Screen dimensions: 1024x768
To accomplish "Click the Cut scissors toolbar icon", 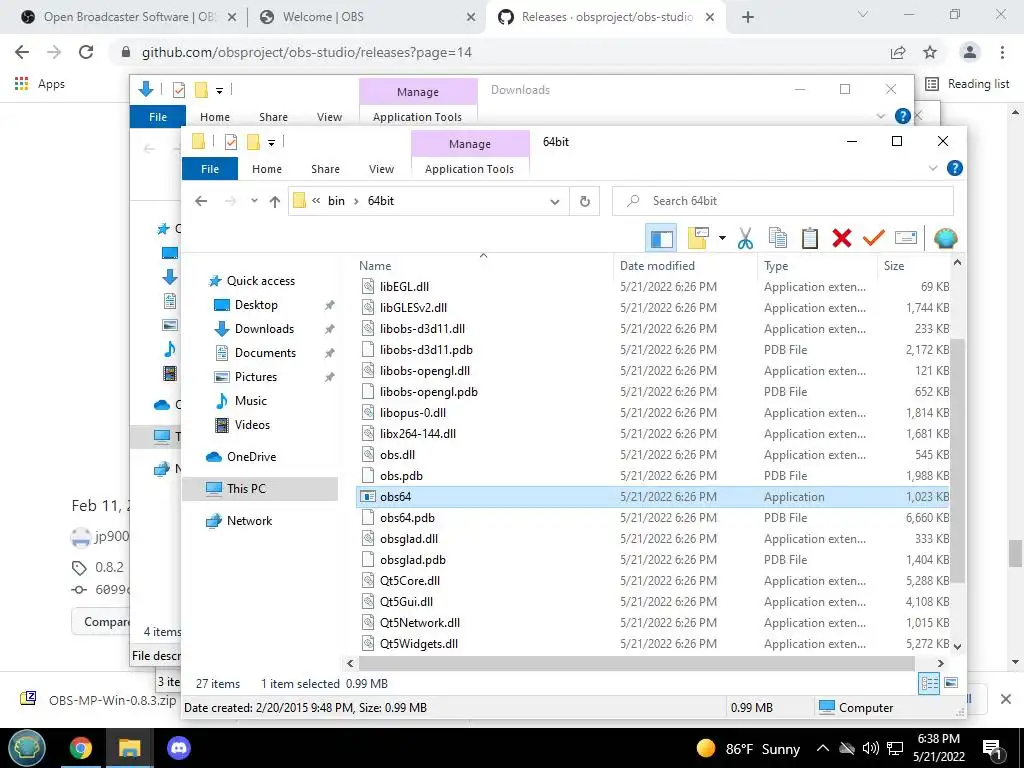I will [745, 238].
